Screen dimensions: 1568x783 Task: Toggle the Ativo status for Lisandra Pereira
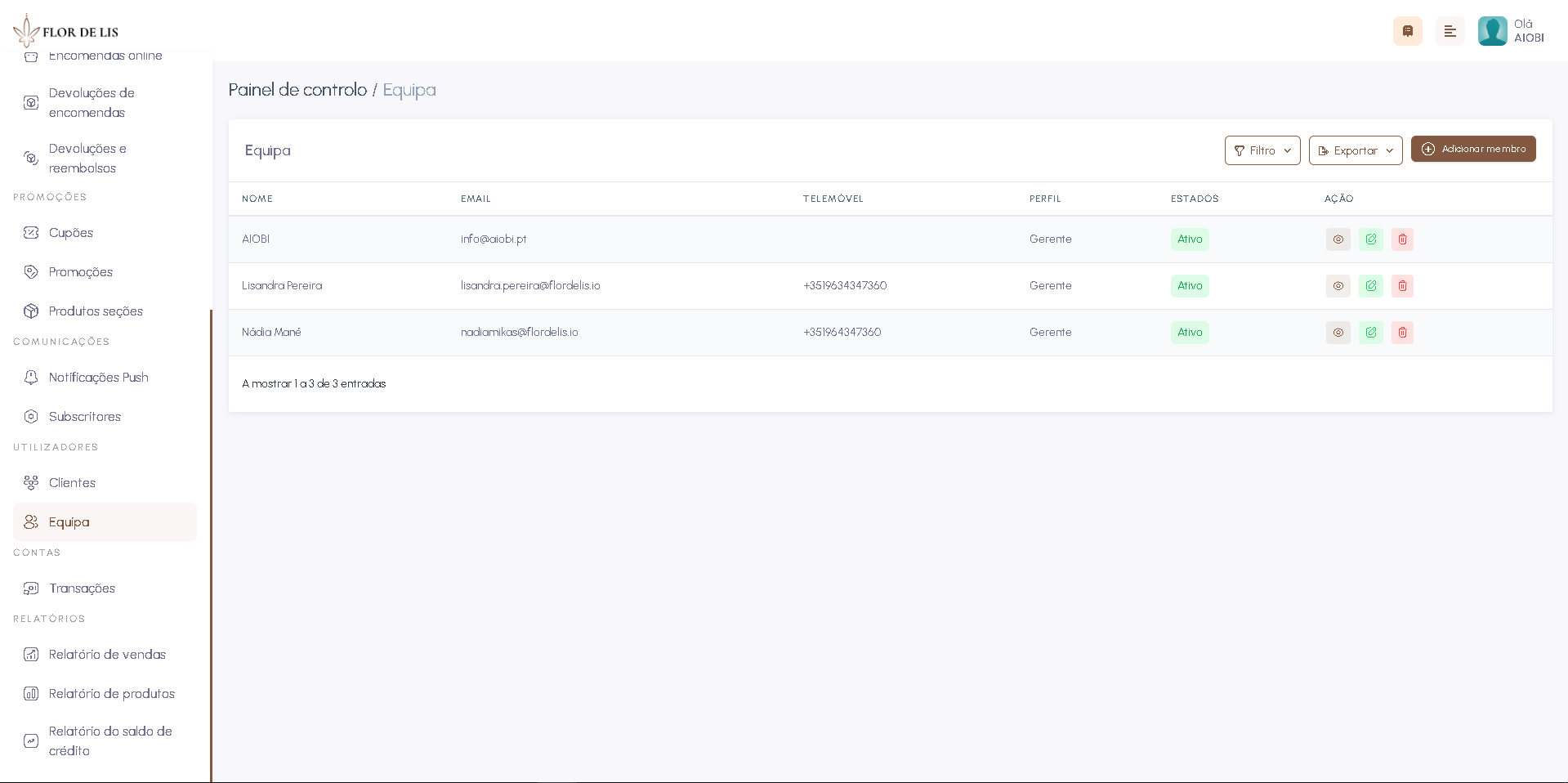(x=1190, y=285)
